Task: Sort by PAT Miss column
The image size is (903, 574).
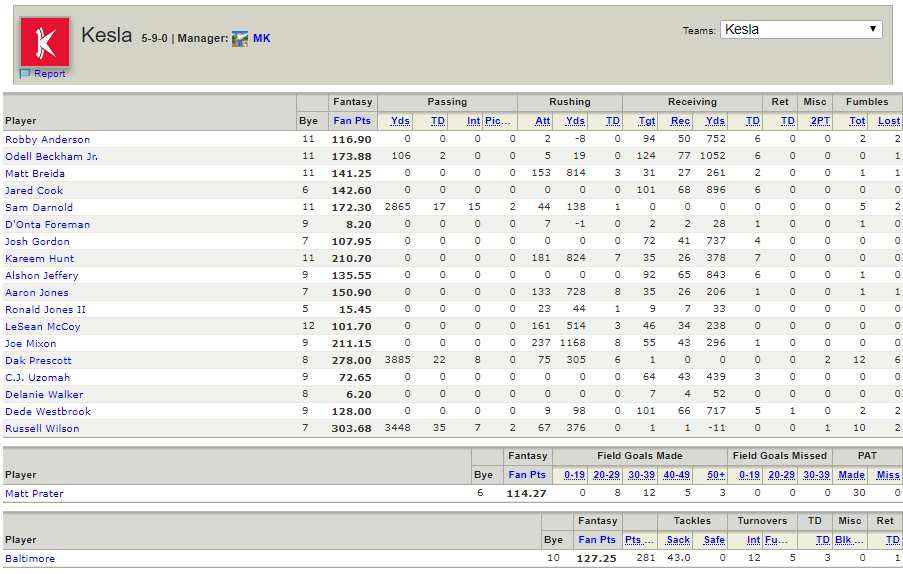Action: [888, 474]
